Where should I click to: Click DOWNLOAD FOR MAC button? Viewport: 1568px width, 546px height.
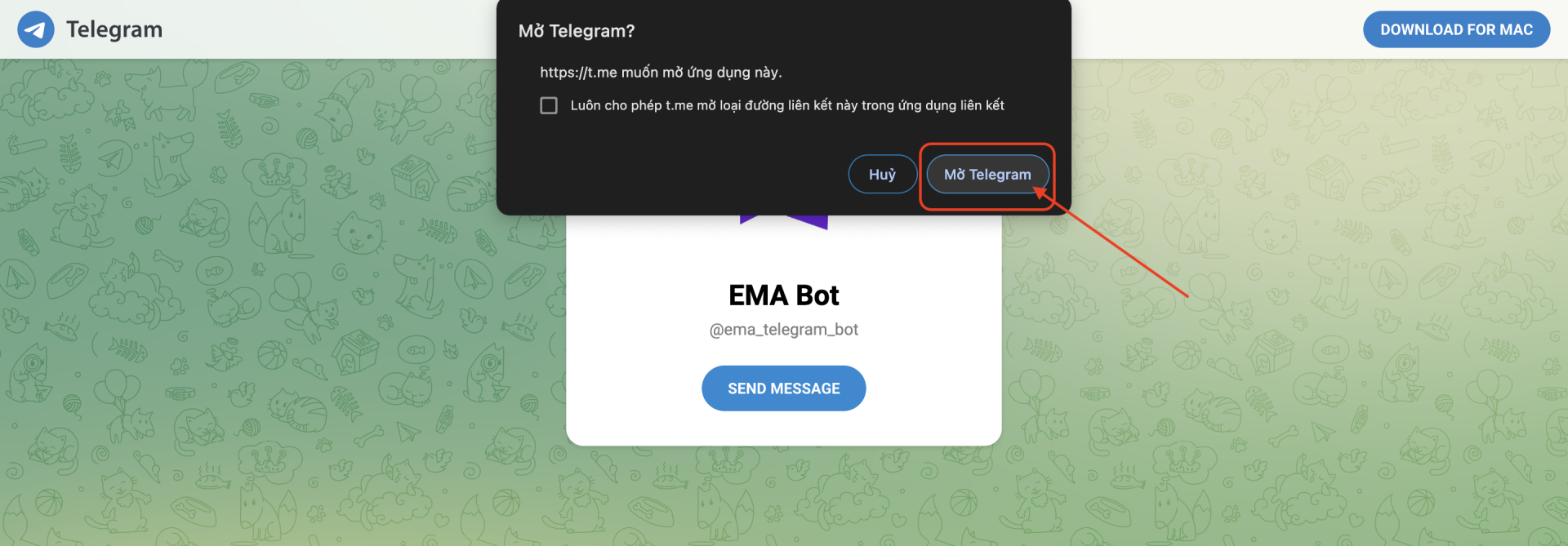tap(1456, 29)
